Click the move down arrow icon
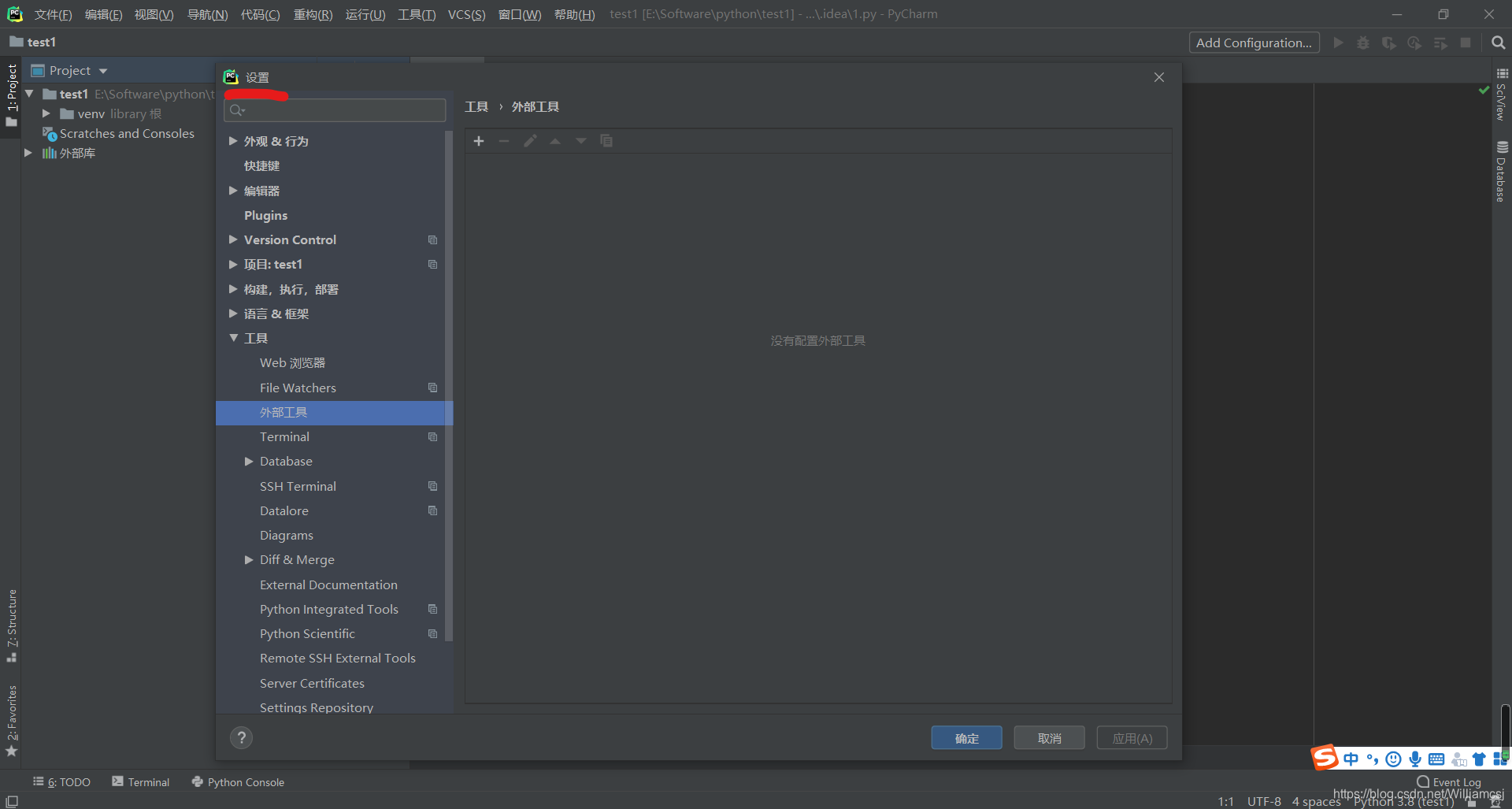Viewport: 1512px width, 809px height. coord(581,141)
